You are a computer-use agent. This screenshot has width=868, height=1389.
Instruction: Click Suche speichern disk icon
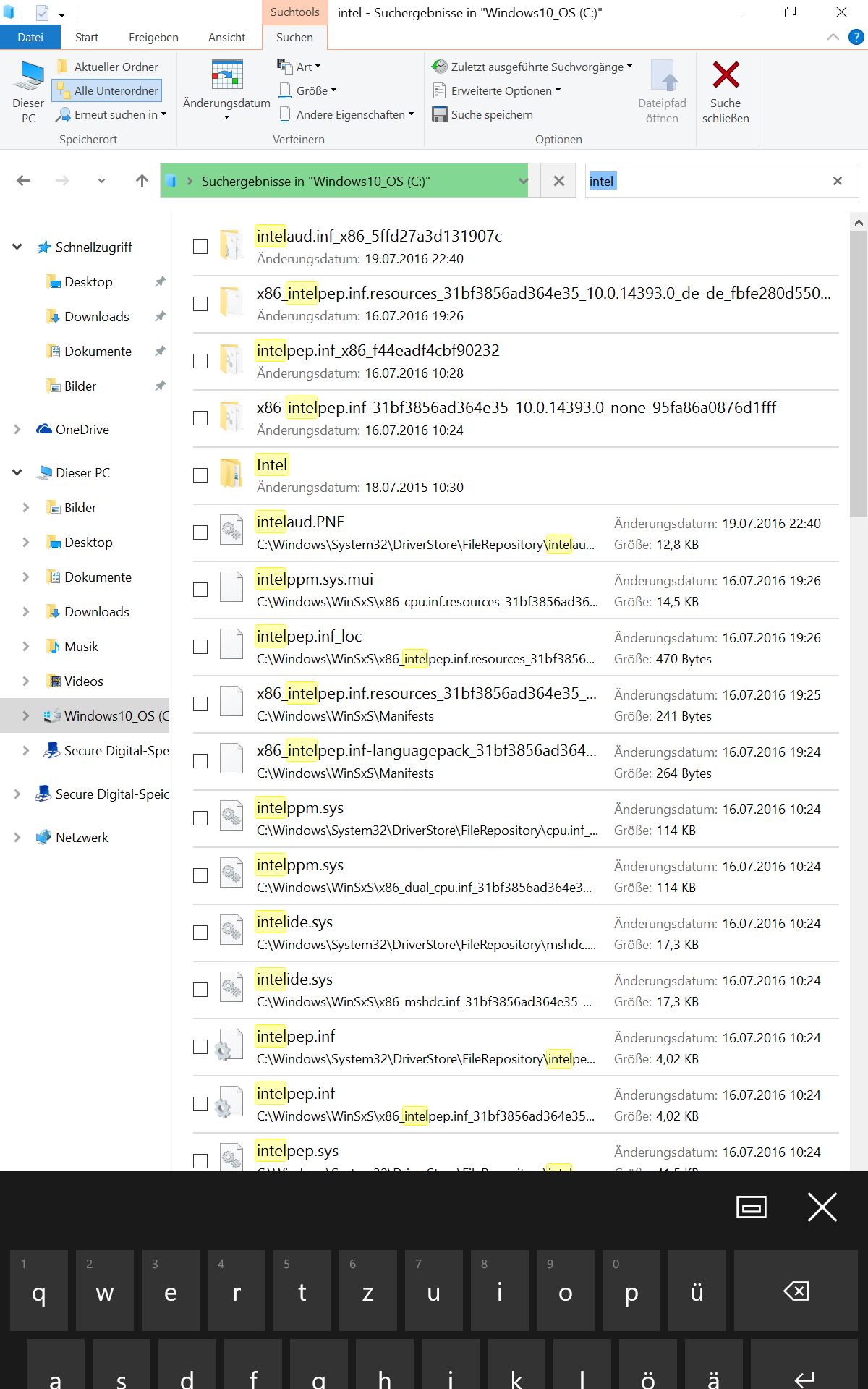pyautogui.click(x=440, y=114)
